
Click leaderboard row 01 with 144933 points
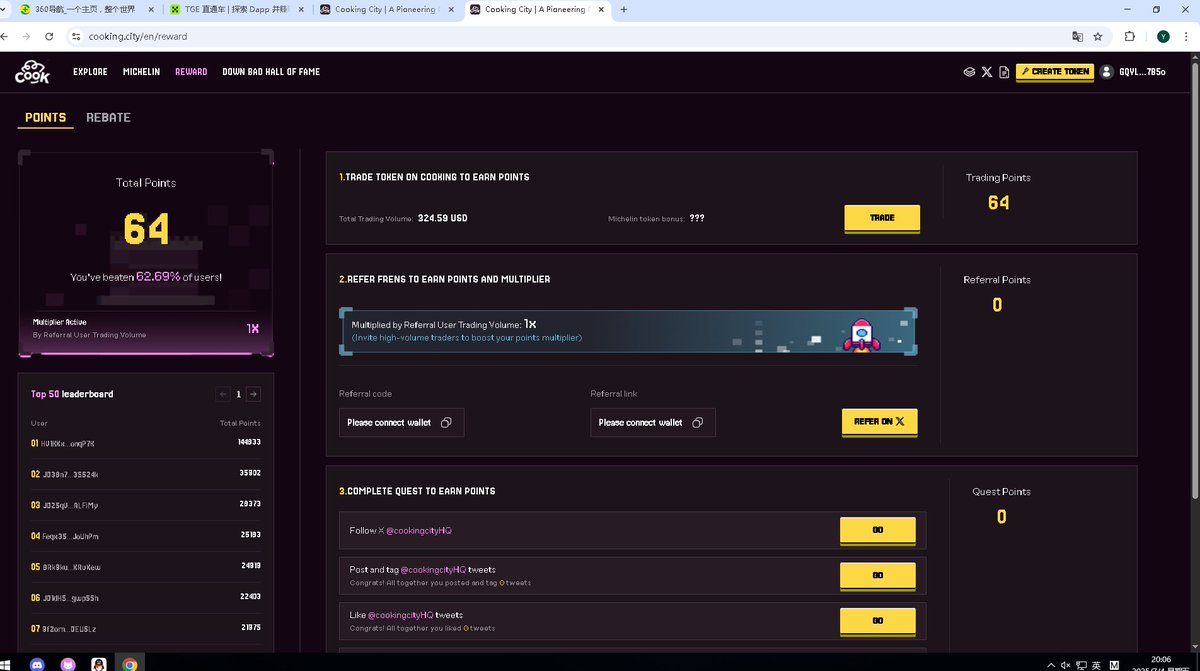click(x=146, y=443)
